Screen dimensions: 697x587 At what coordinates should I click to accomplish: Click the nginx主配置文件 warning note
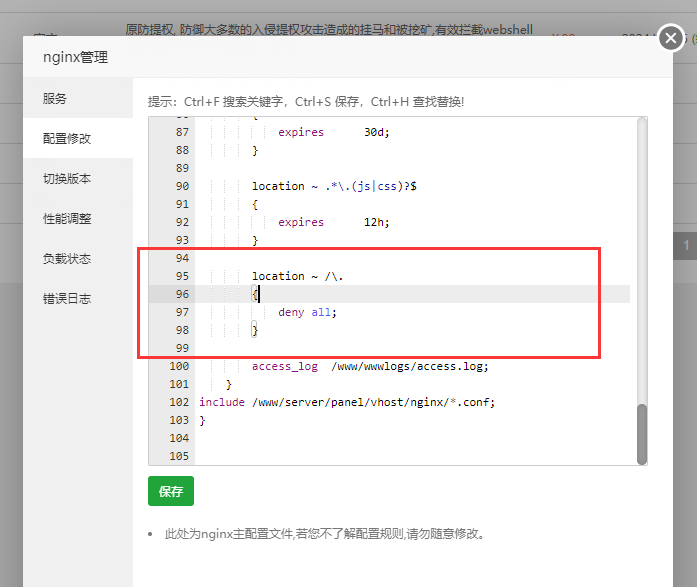pos(324,534)
